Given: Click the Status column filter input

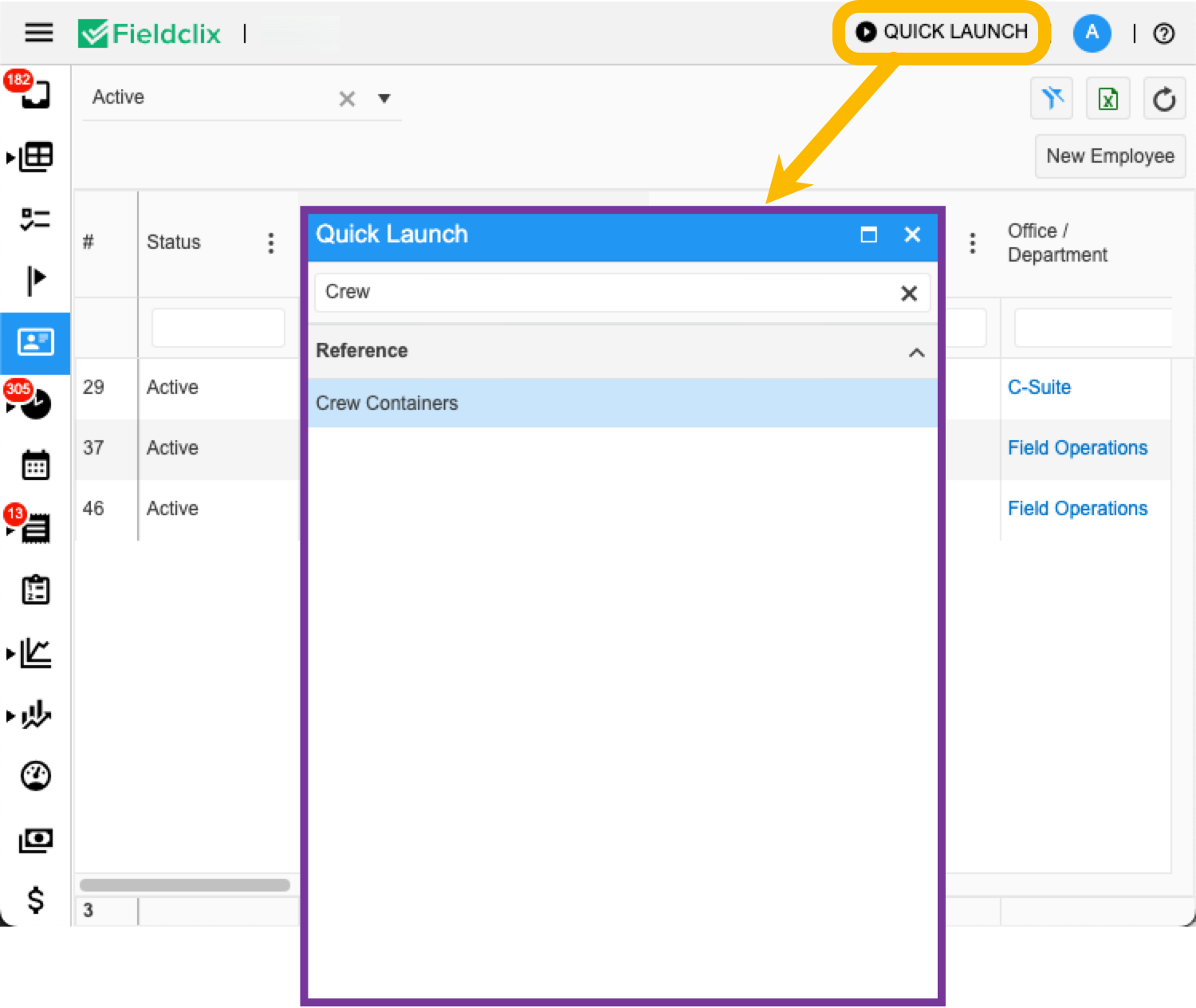Looking at the screenshot, I should (x=218, y=328).
